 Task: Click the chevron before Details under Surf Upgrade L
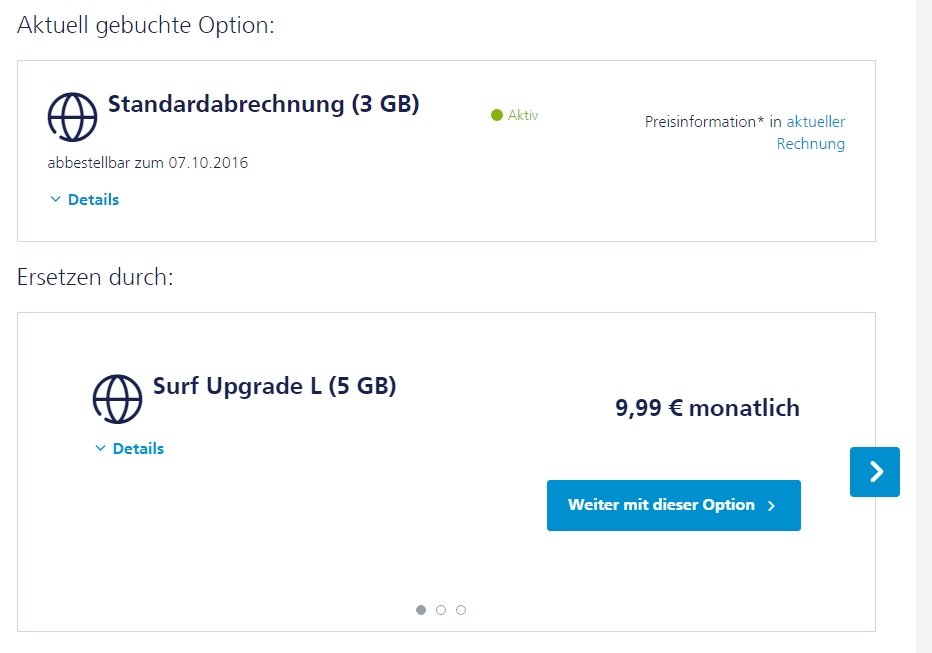coord(100,448)
